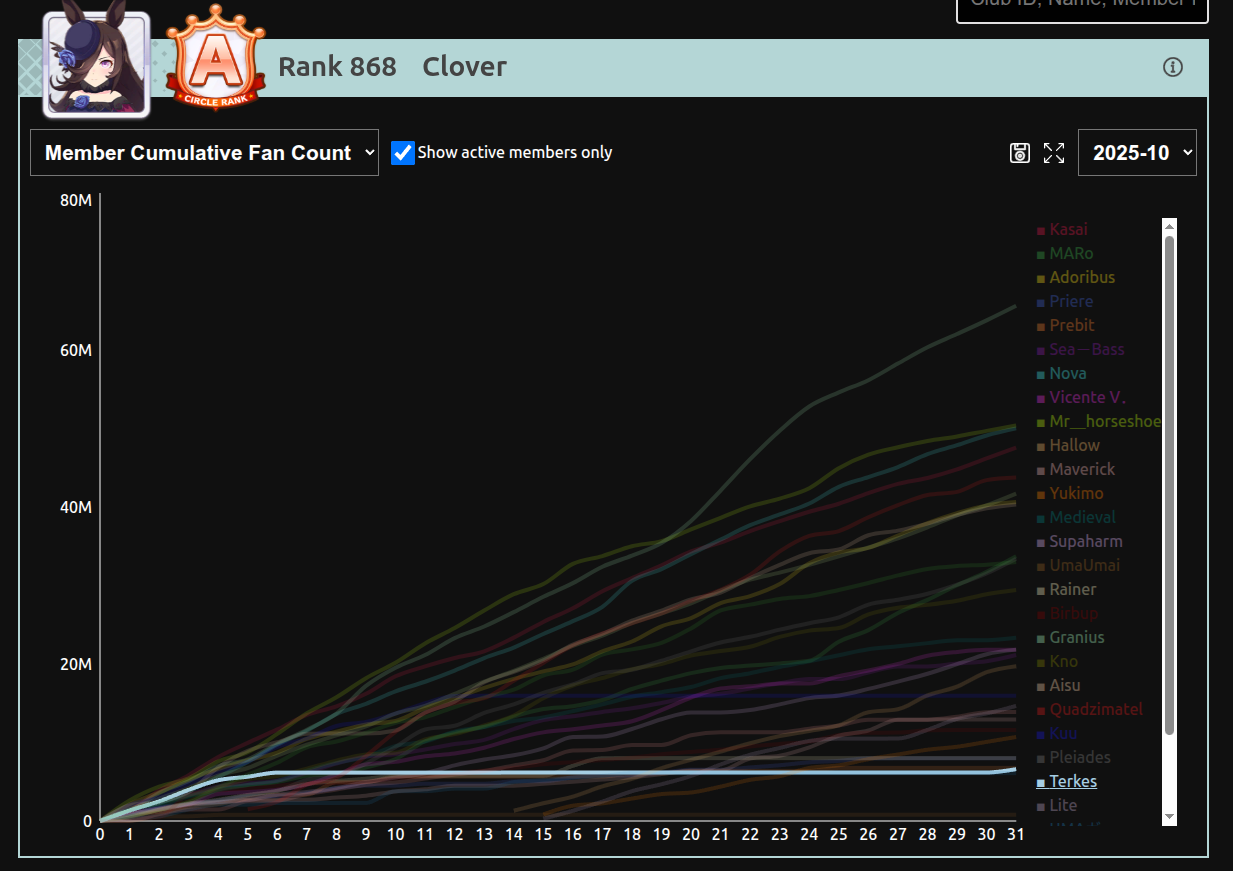Uncheck Show active members only
The width and height of the screenshot is (1233, 871).
(x=403, y=153)
